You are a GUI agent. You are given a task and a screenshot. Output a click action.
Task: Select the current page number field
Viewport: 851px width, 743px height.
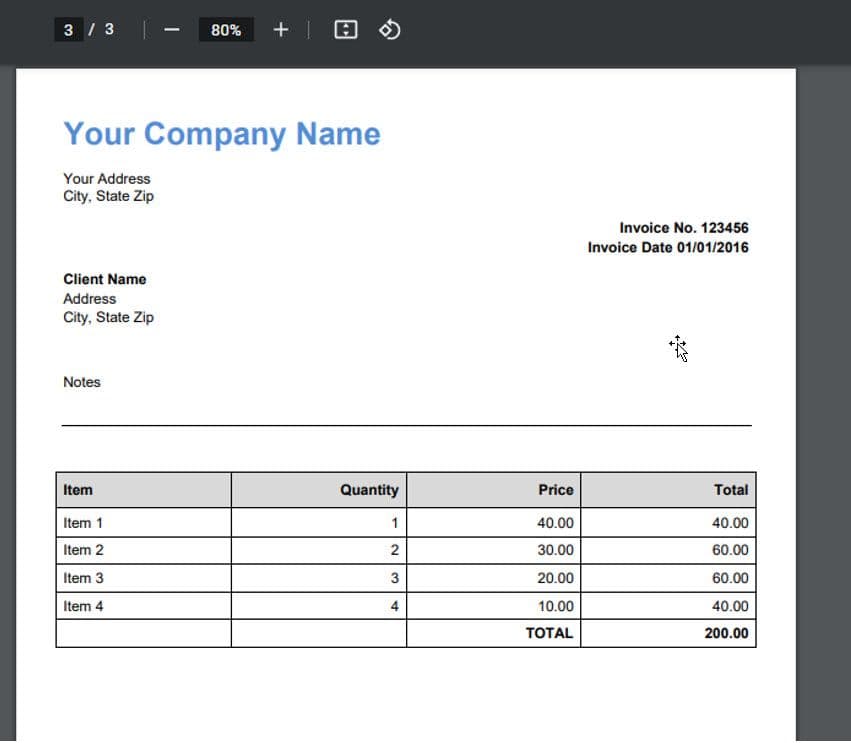pyautogui.click(x=68, y=30)
